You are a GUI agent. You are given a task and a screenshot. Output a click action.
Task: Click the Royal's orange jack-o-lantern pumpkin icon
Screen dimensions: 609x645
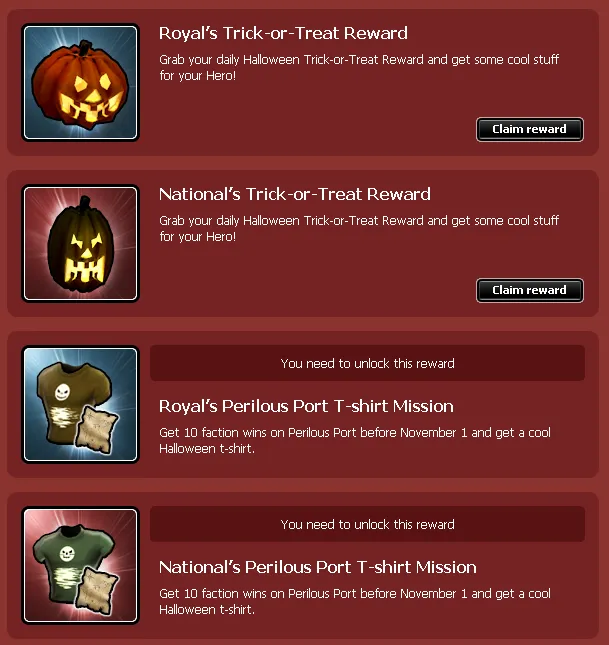(80, 82)
